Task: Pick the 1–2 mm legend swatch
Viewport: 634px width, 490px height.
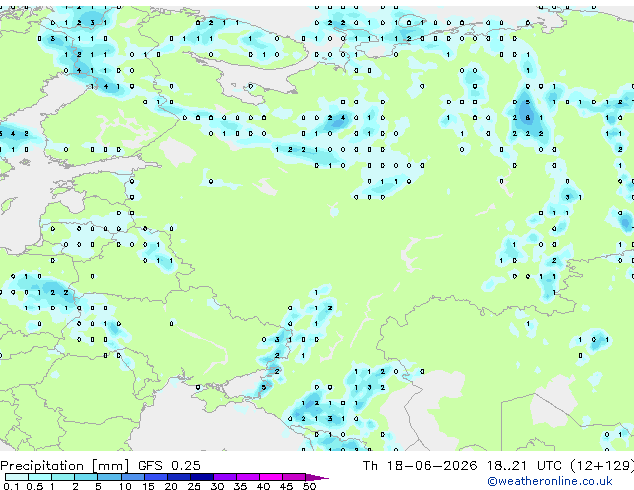Action: click(63, 477)
